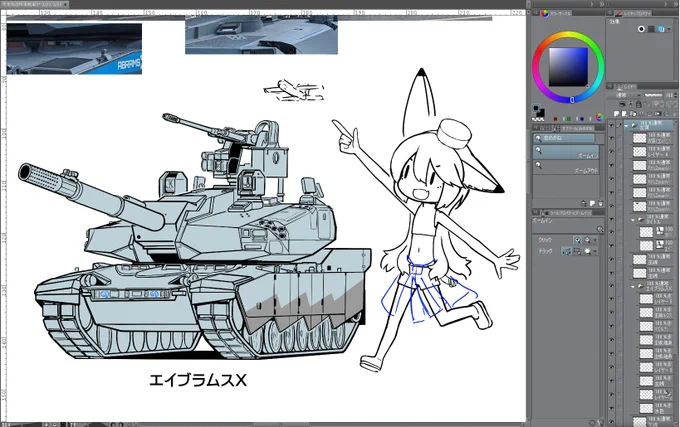Create a new raster layer in Layer panel
This screenshot has height=427, width=680.
point(616,114)
